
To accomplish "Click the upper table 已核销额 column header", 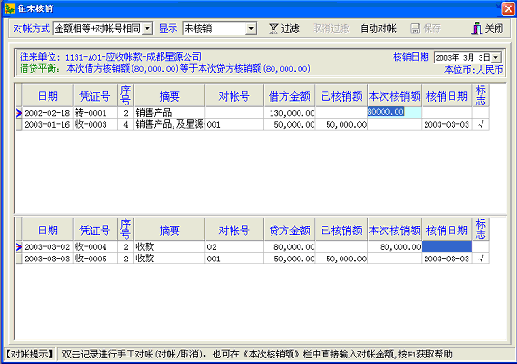I will [x=341, y=96].
